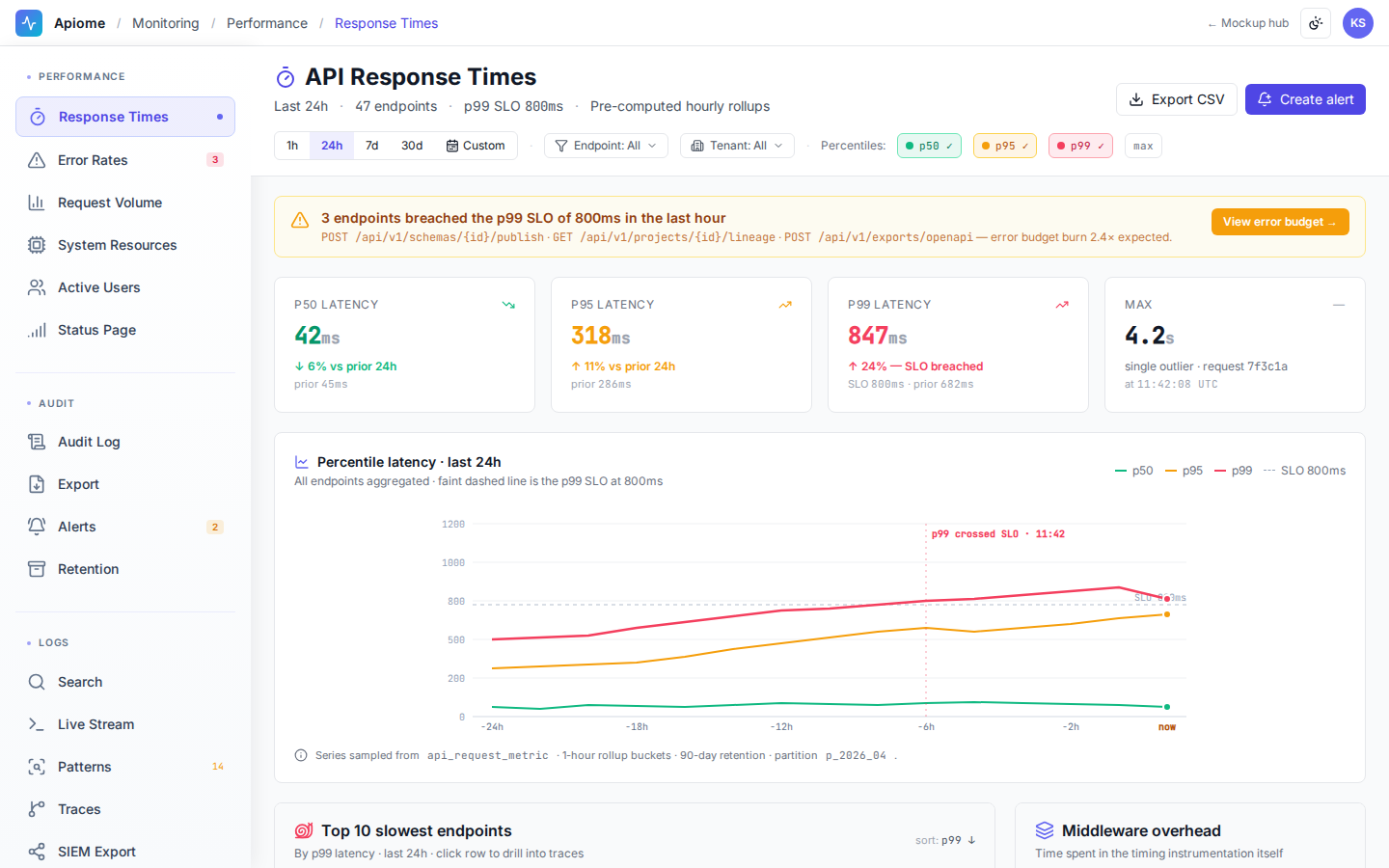Click the Status Page signal bars icon

point(37,330)
